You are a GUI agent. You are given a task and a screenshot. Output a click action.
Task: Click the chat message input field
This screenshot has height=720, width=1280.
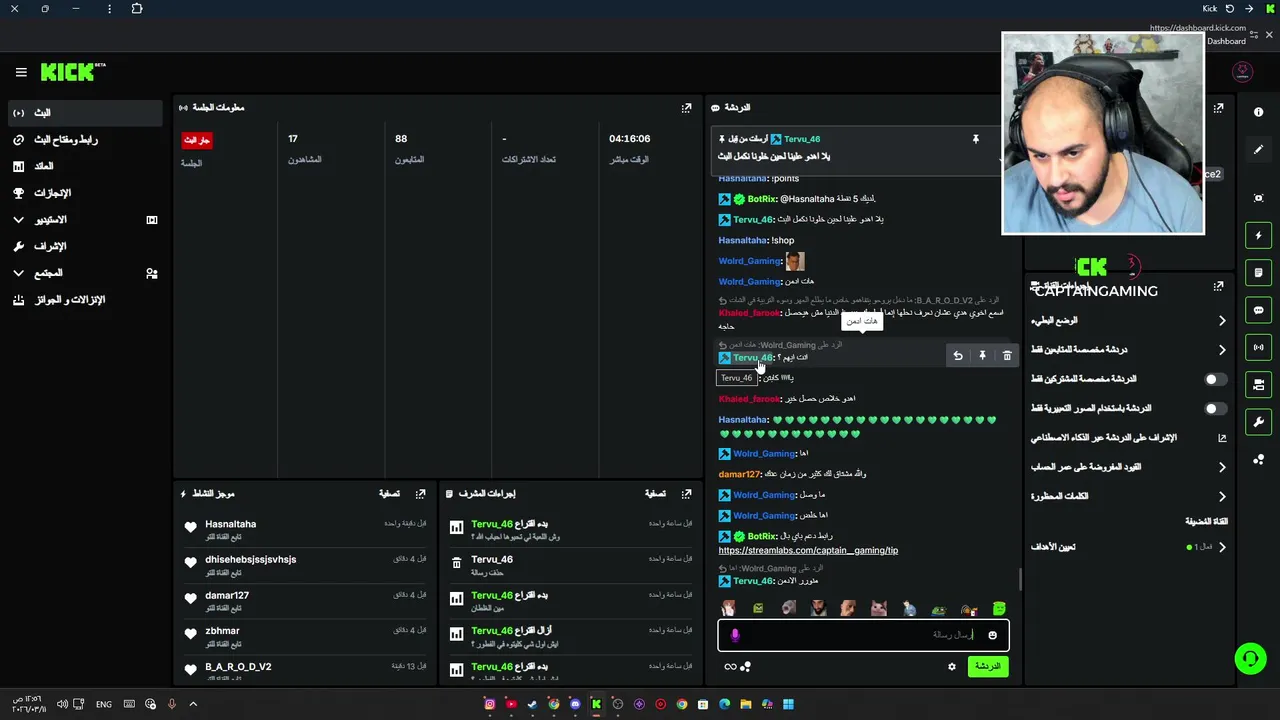tap(863, 635)
